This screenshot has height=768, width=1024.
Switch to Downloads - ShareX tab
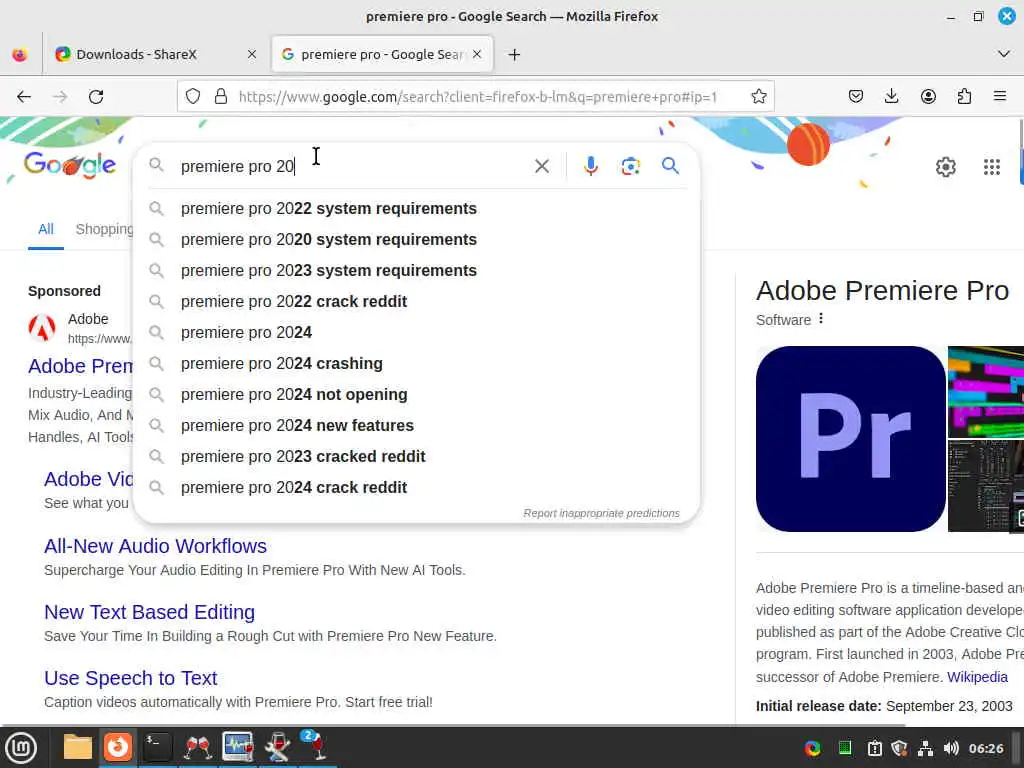click(x=155, y=54)
